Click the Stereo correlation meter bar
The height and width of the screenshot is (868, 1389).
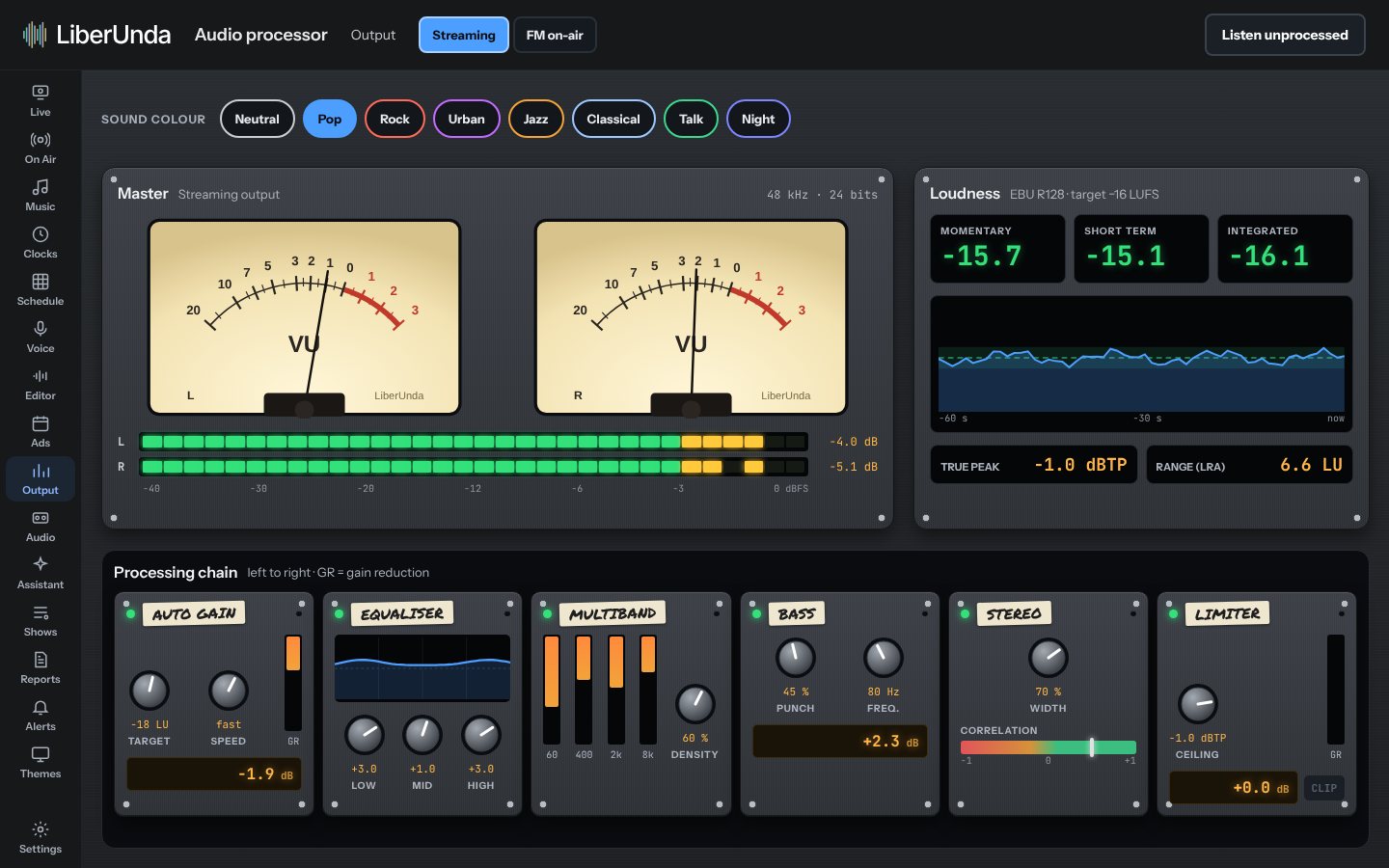click(x=1048, y=747)
